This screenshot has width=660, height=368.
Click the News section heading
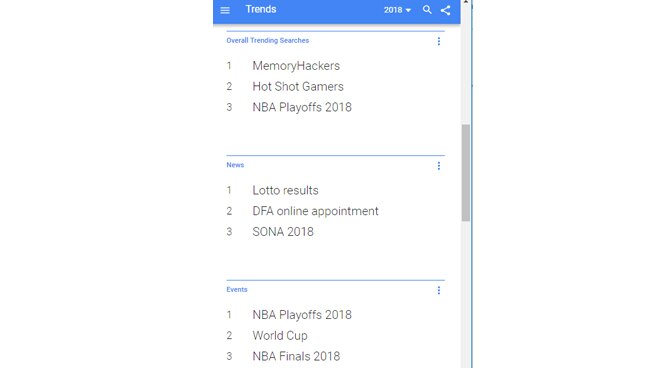(235, 165)
